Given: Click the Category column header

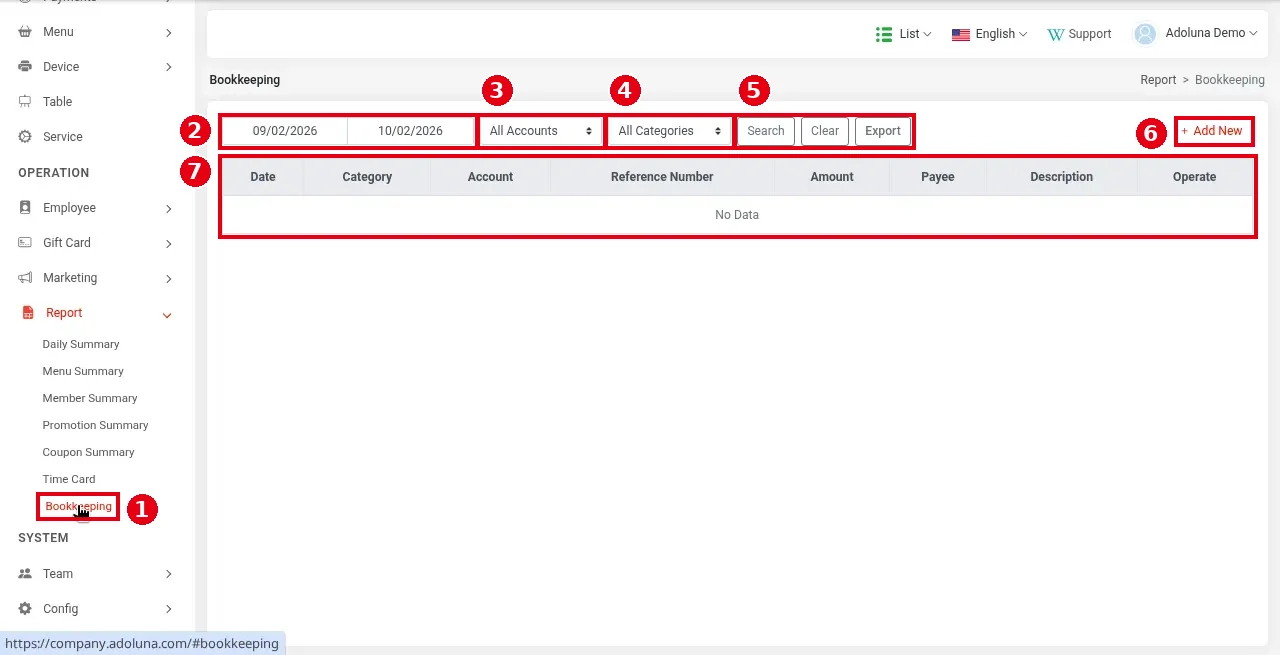Looking at the screenshot, I should 367,177.
